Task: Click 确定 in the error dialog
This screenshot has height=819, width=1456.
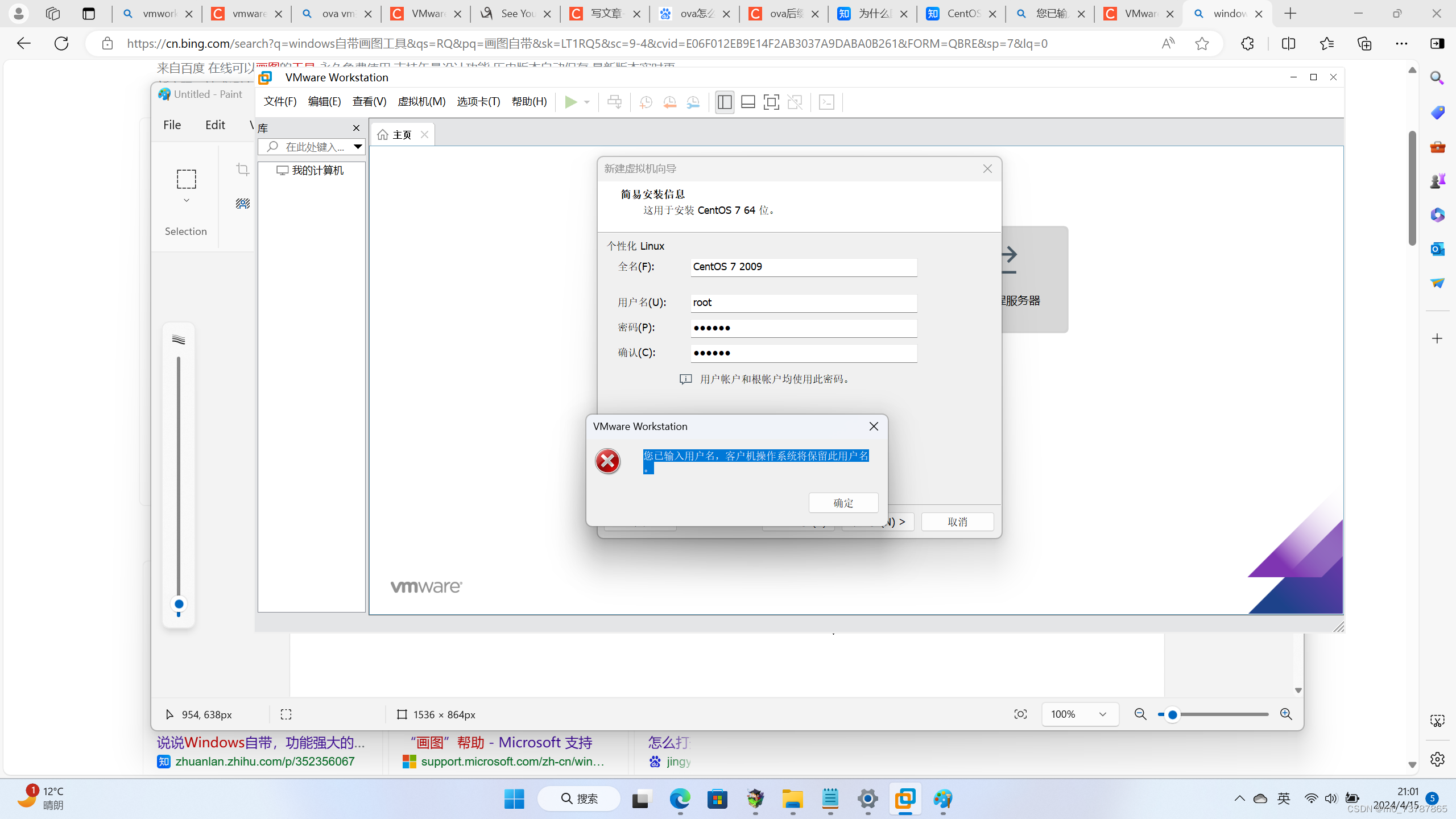Action: pyautogui.click(x=843, y=503)
